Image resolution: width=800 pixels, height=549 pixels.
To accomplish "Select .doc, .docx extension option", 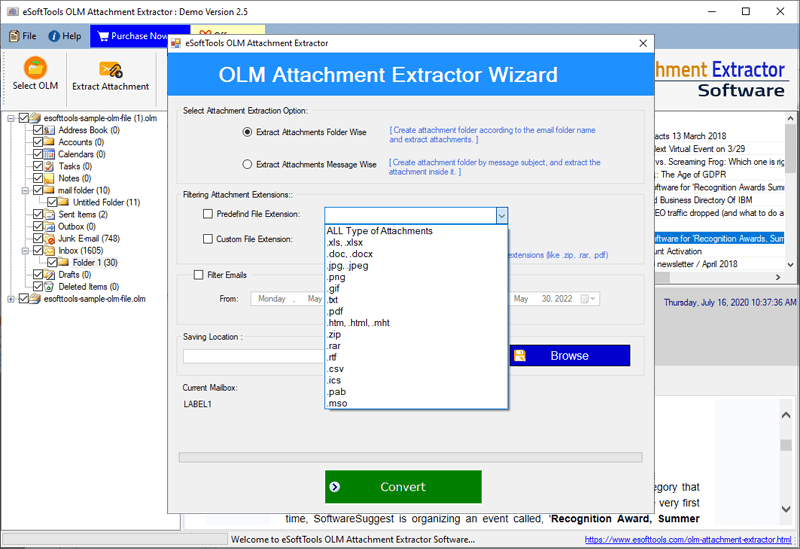I will coord(416,254).
